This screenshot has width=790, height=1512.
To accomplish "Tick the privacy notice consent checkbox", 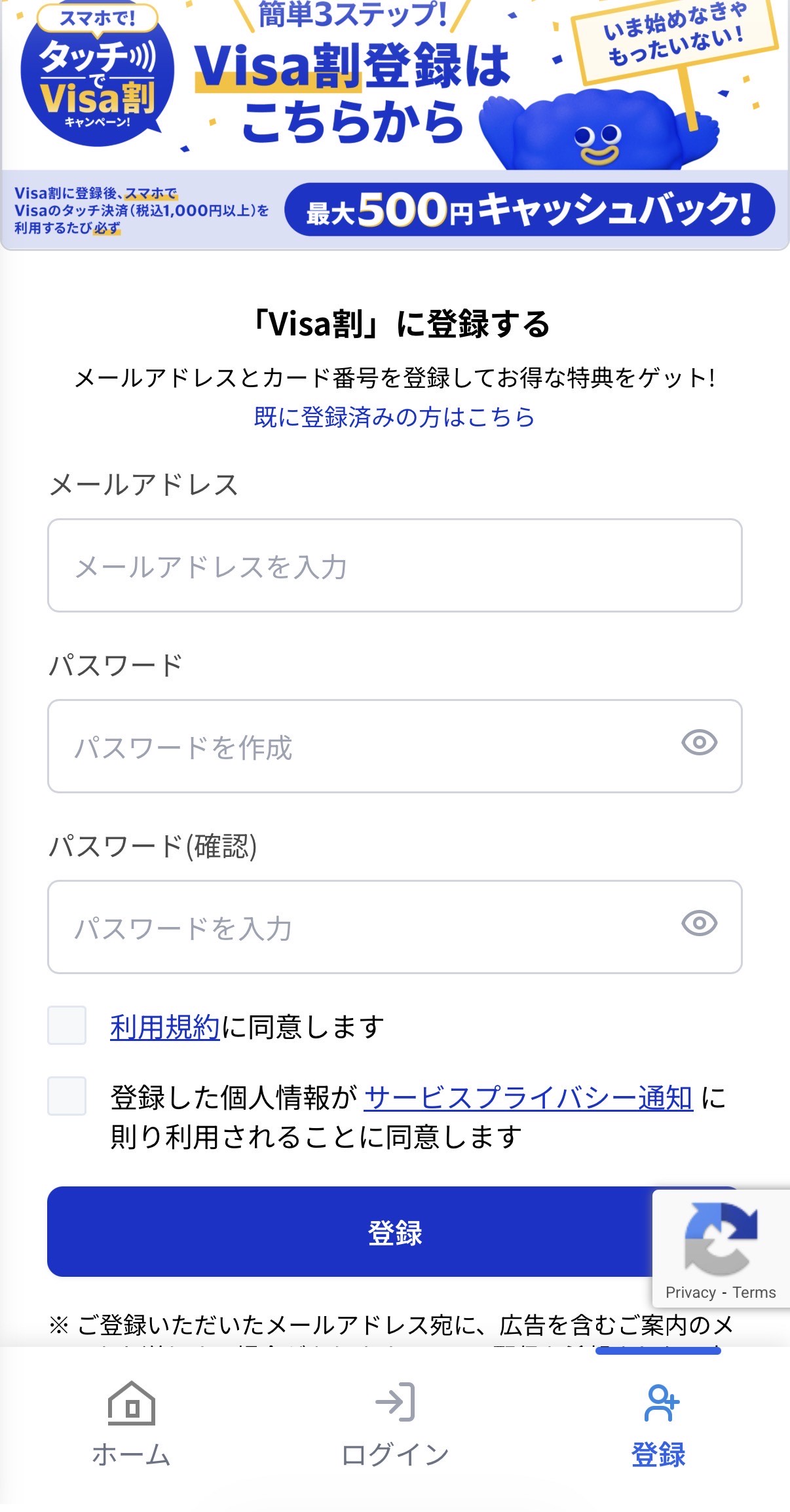I will pos(67,1096).
